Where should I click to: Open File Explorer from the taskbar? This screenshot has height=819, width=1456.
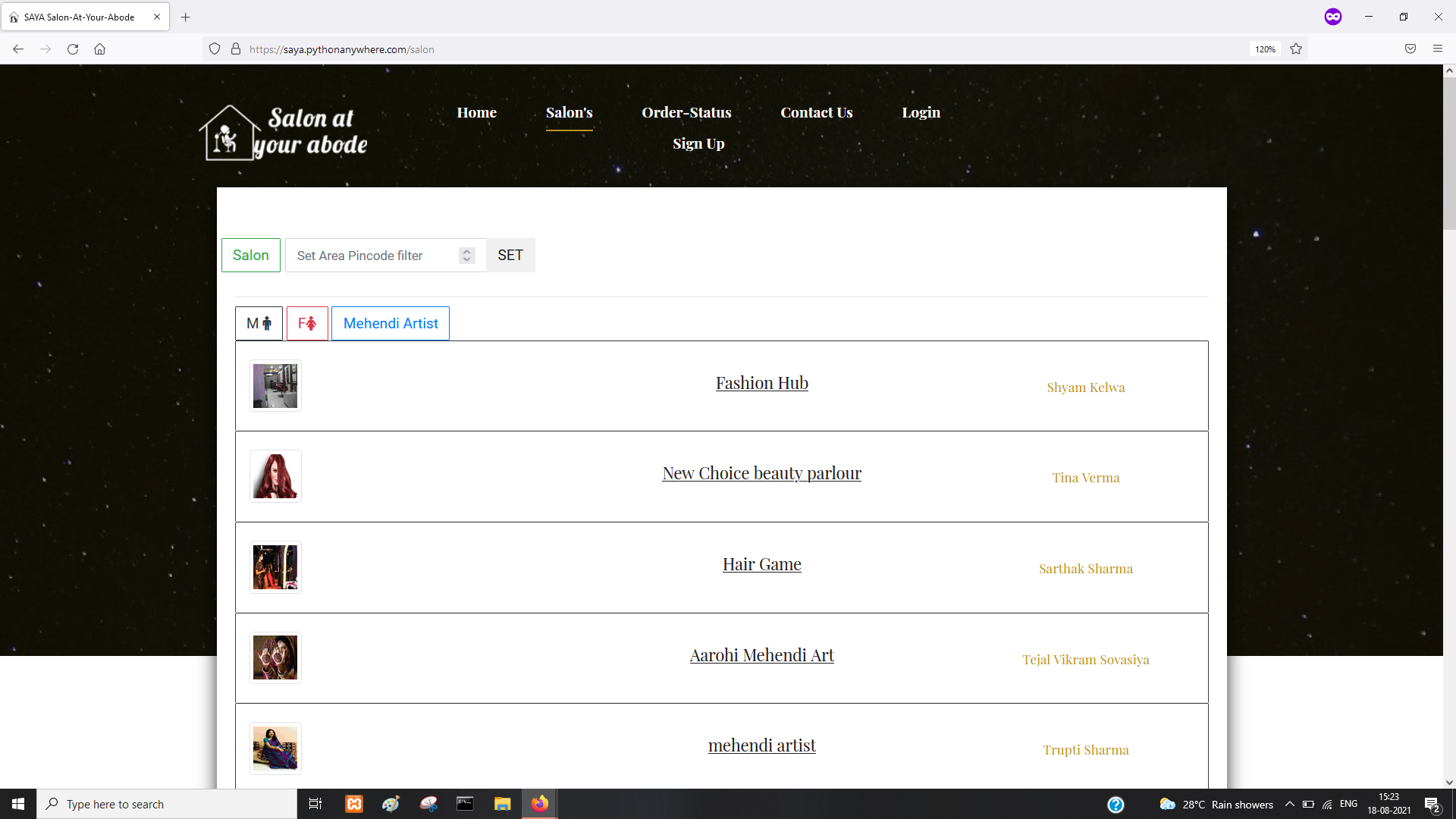502,804
